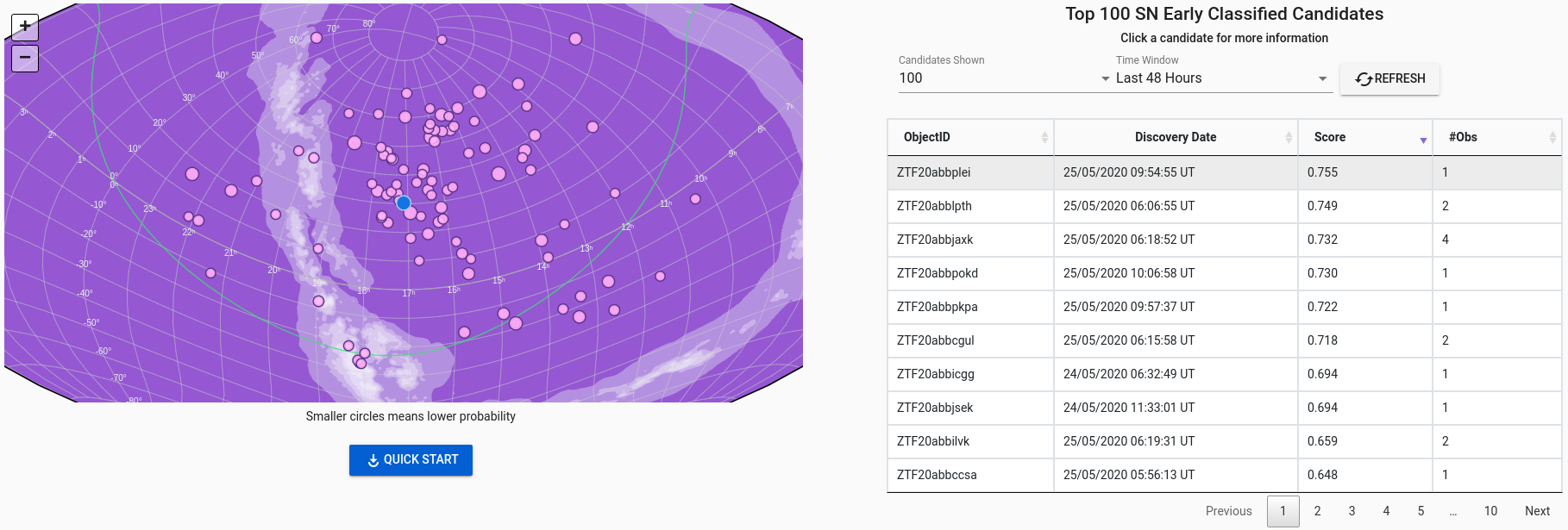Click the Discovery Date column header

pyautogui.click(x=1176, y=137)
